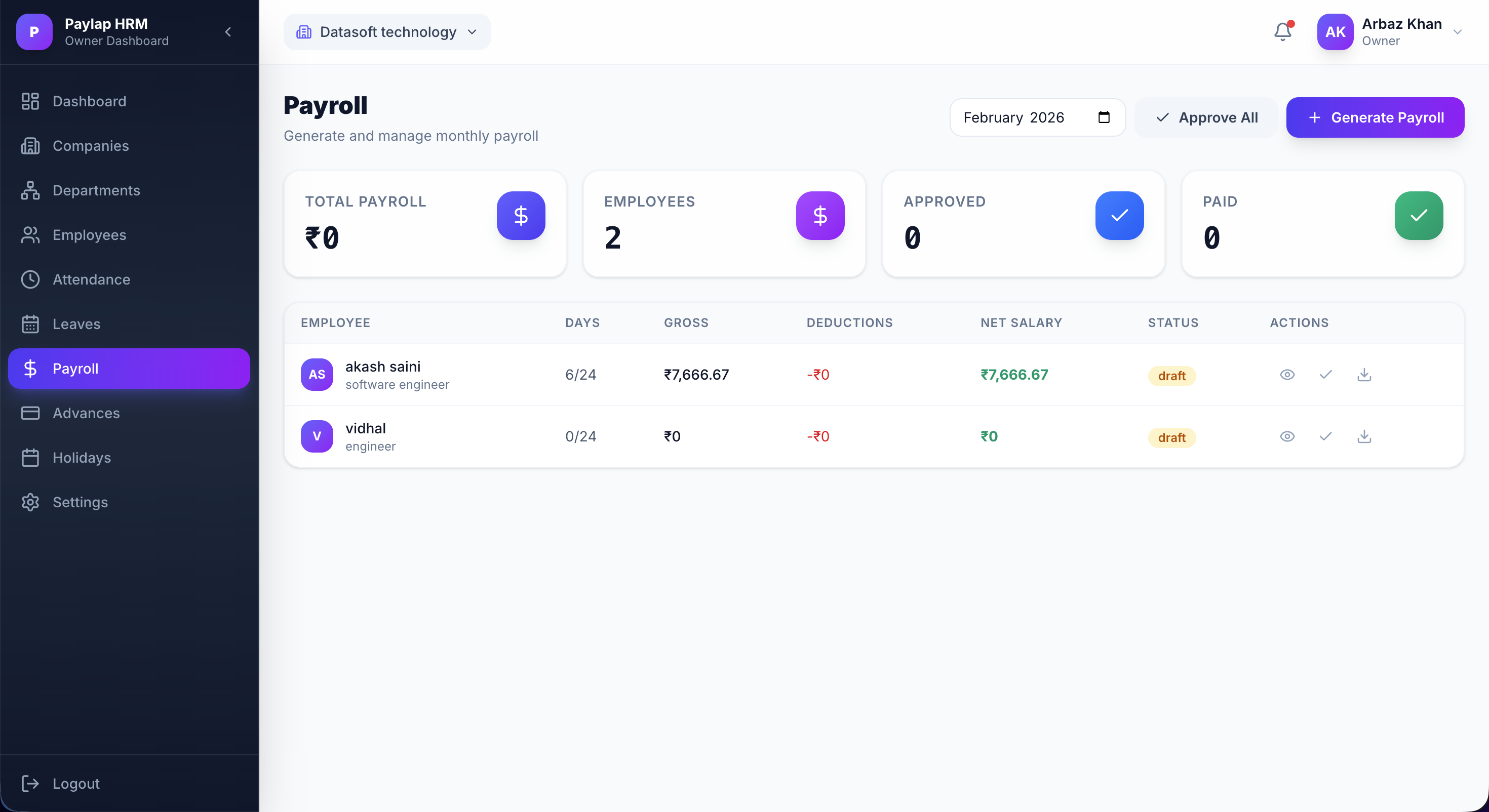View akash saini's payroll details eye icon
Screen dimensions: 1489x812
pyautogui.click(x=1287, y=375)
